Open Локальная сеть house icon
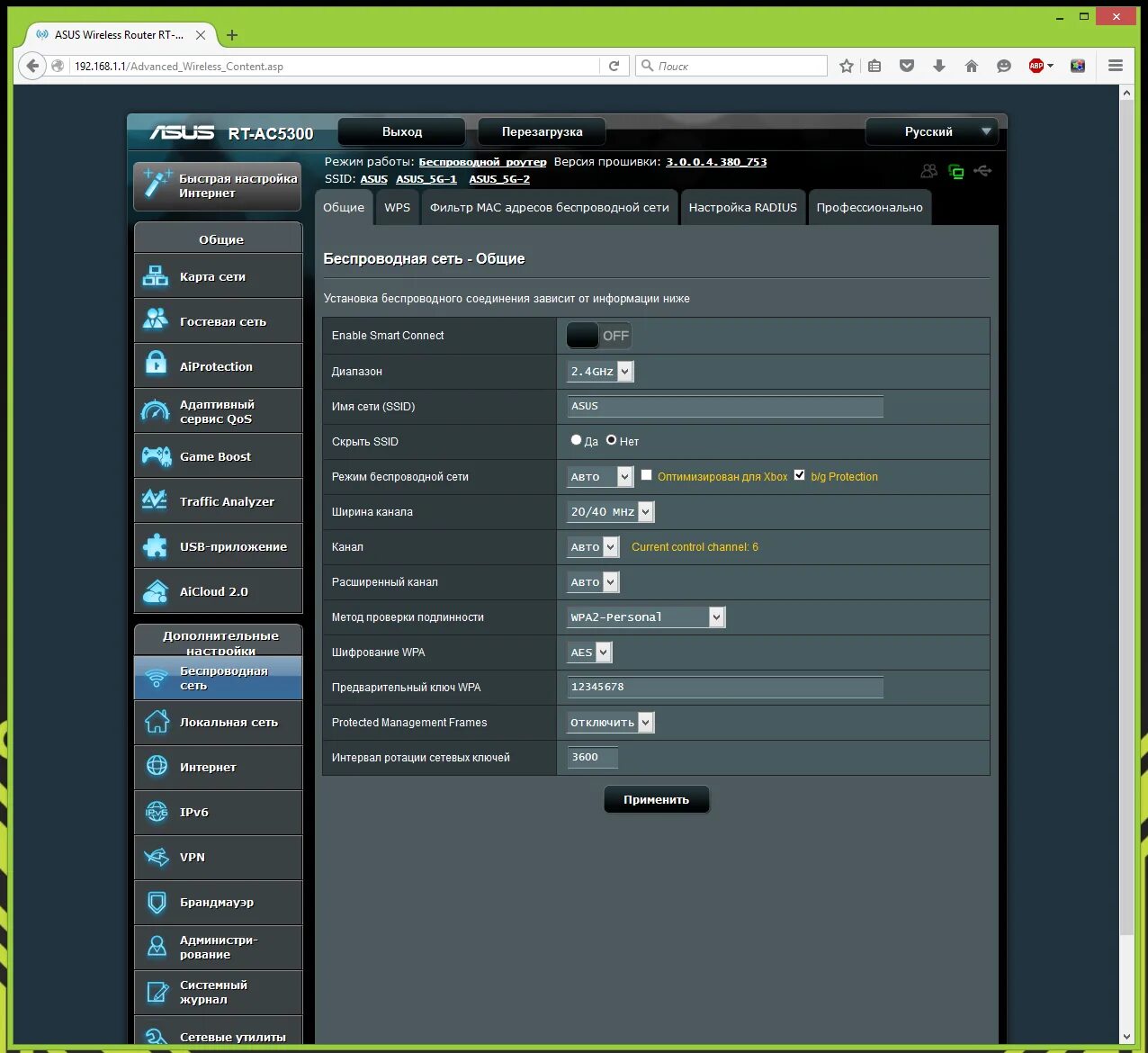The image size is (1148, 1053). click(x=157, y=722)
